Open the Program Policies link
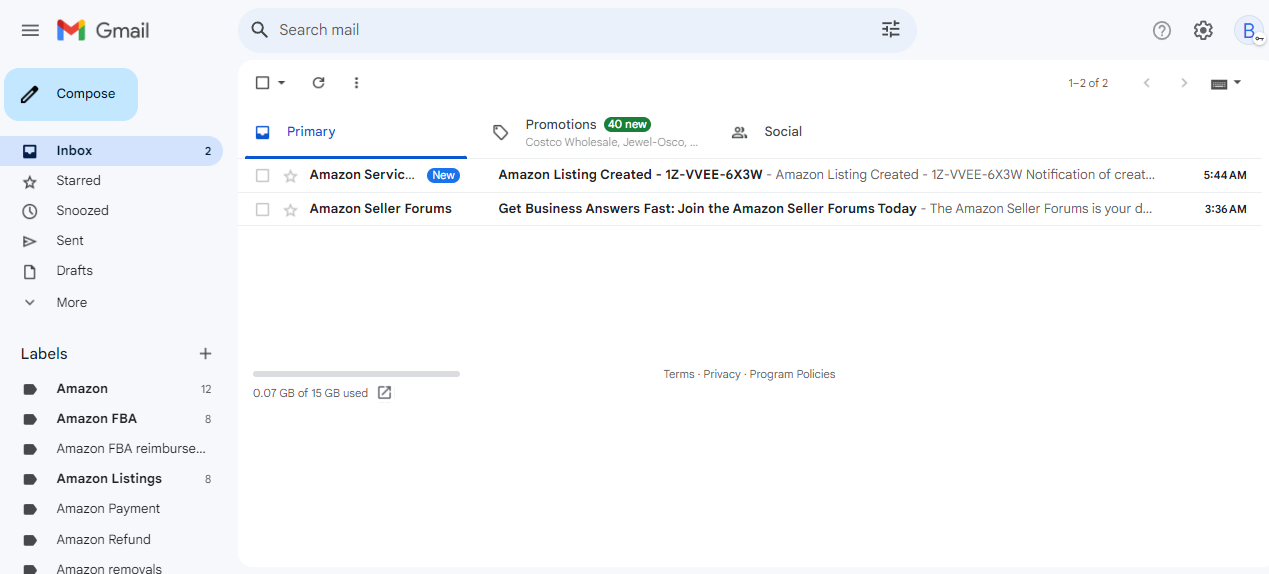The height and width of the screenshot is (574, 1269). pyautogui.click(x=792, y=375)
